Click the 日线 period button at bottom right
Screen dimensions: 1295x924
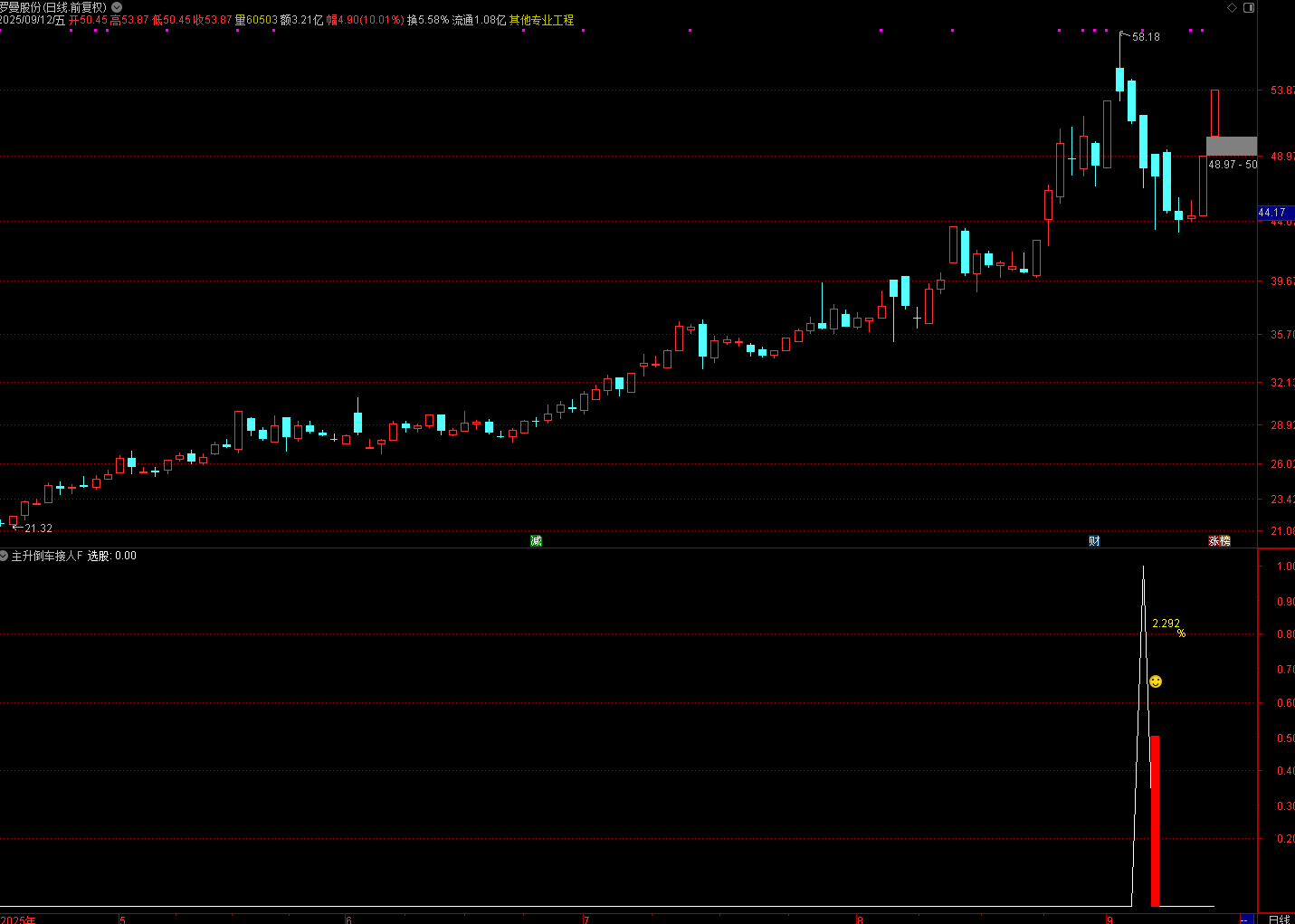pyautogui.click(x=1279, y=919)
